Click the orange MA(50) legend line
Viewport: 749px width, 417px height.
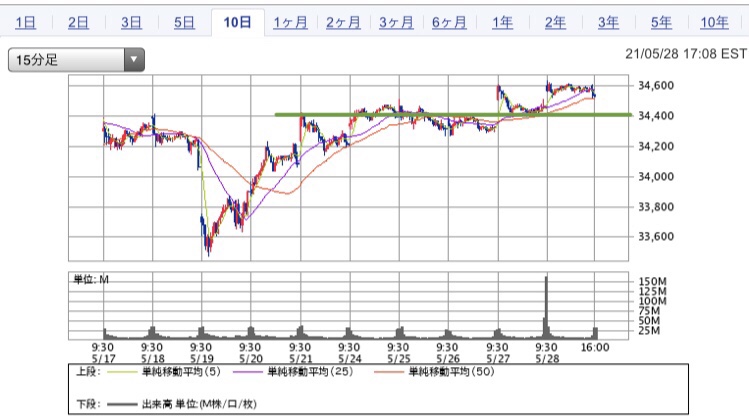coord(389,372)
